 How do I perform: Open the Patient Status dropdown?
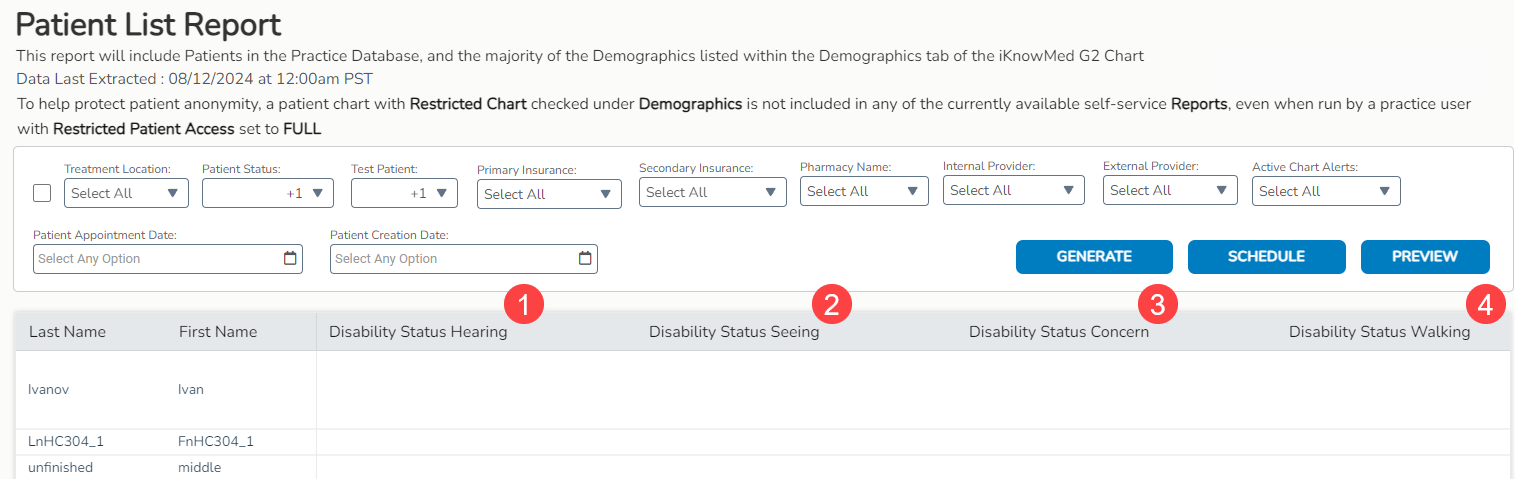pyautogui.click(x=267, y=193)
